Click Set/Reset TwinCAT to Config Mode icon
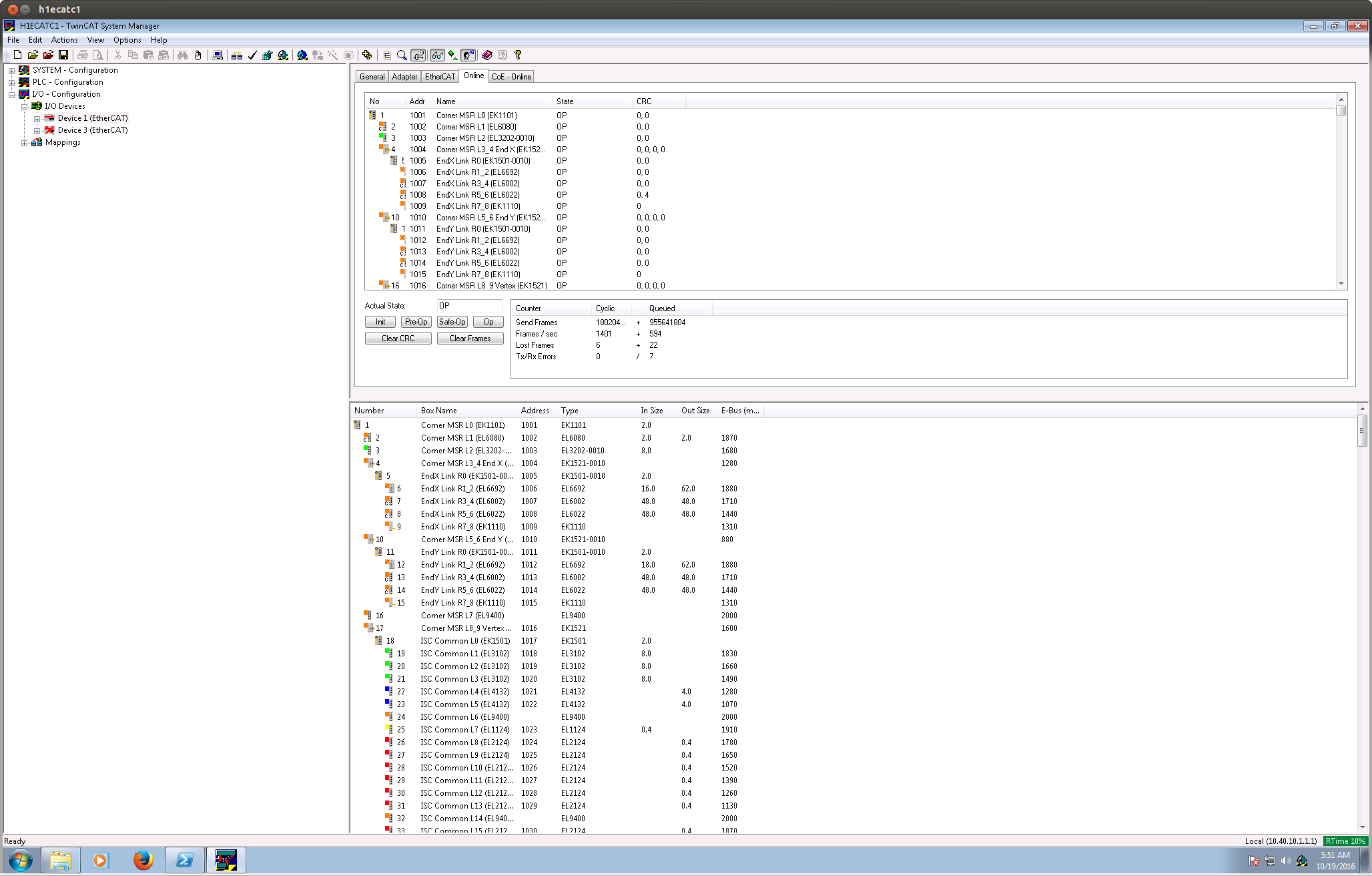 [302, 55]
